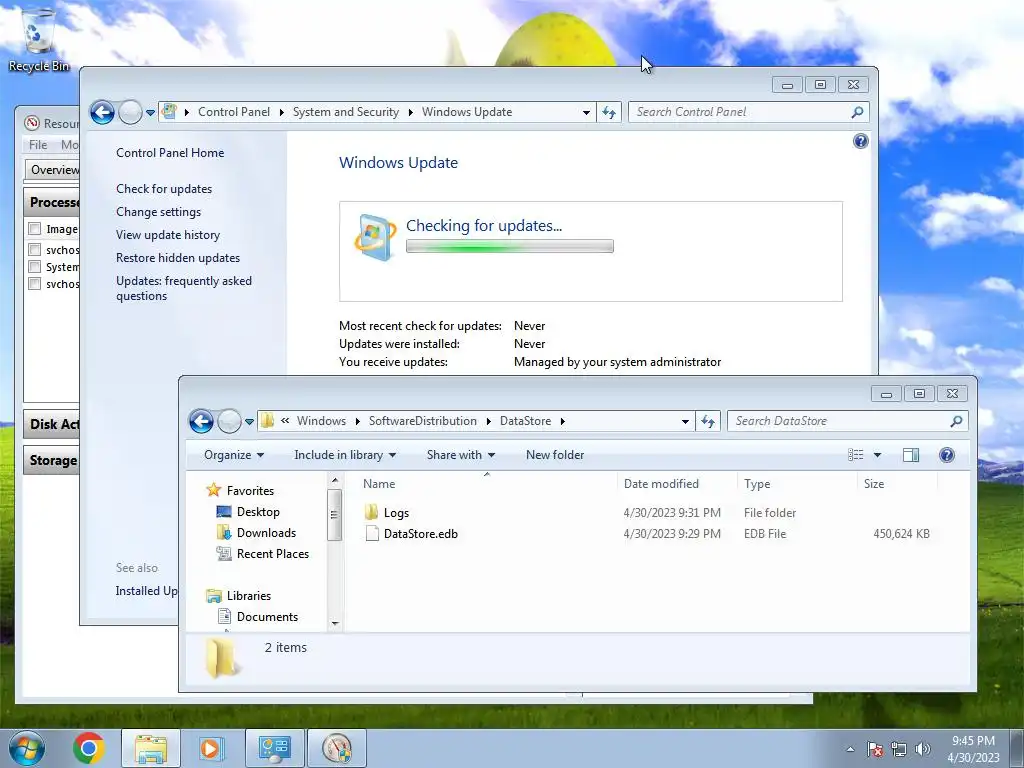Open Updates frequently asked questions link
Viewport: 1024px width, 768px height.
click(x=184, y=288)
